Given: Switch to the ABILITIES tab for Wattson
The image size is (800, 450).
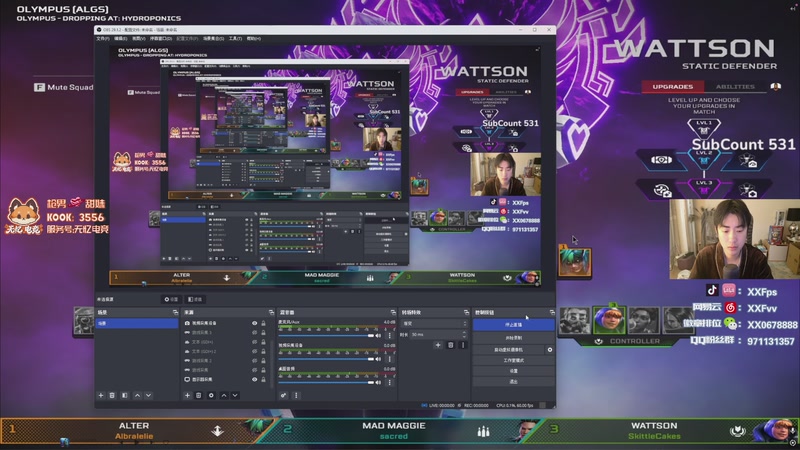Looking at the screenshot, I should 735,87.
